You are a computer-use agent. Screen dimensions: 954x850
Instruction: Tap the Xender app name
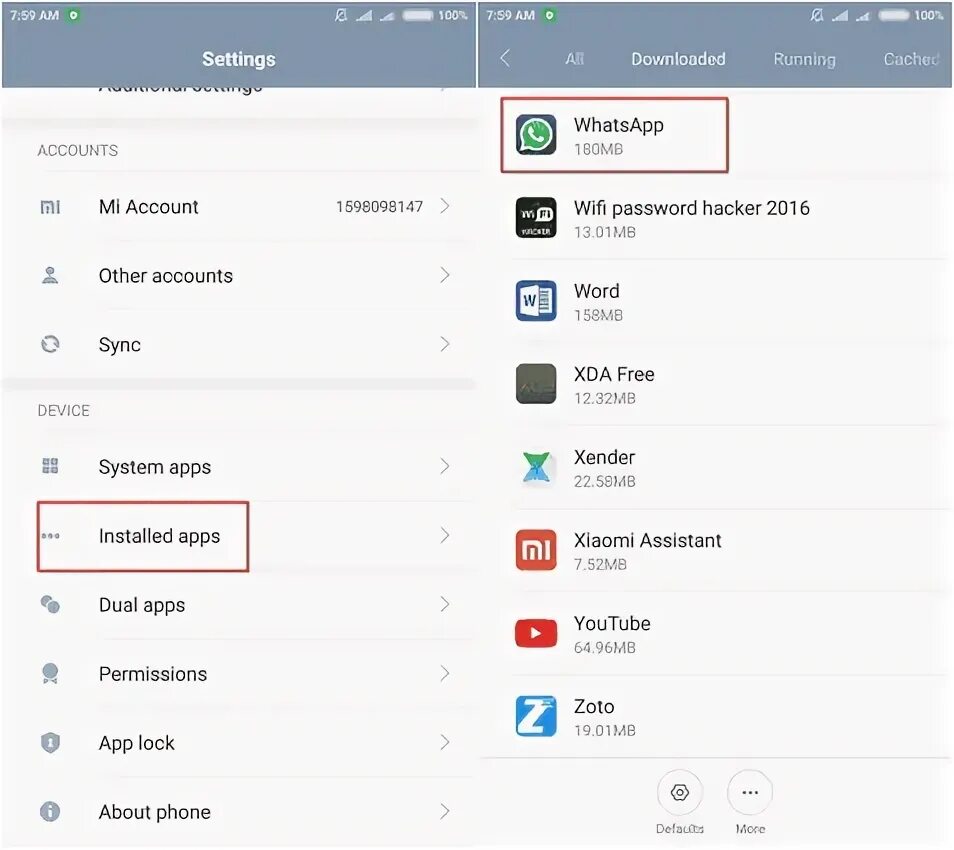coord(604,458)
